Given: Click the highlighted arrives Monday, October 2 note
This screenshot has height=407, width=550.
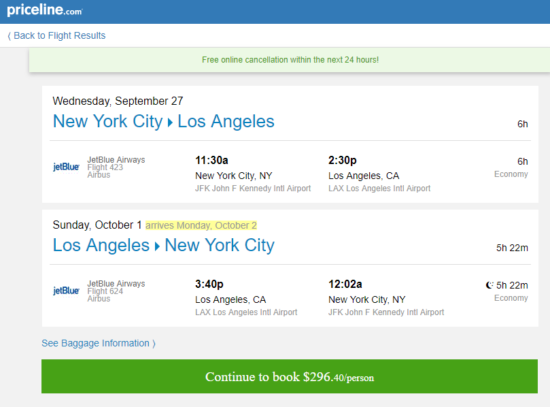Looking at the screenshot, I should [201, 225].
